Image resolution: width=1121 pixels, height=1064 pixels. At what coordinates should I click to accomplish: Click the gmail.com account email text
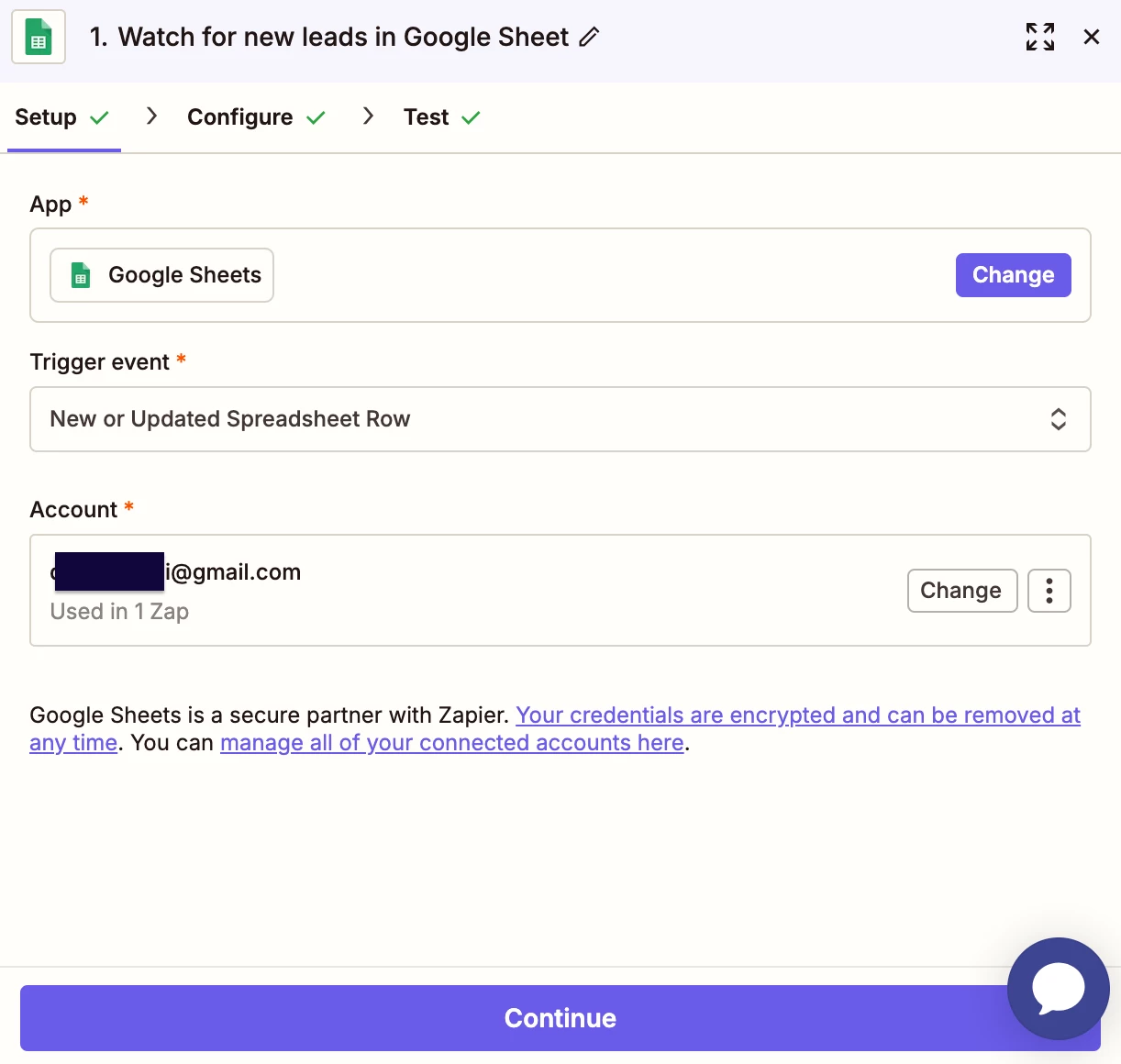[175, 572]
